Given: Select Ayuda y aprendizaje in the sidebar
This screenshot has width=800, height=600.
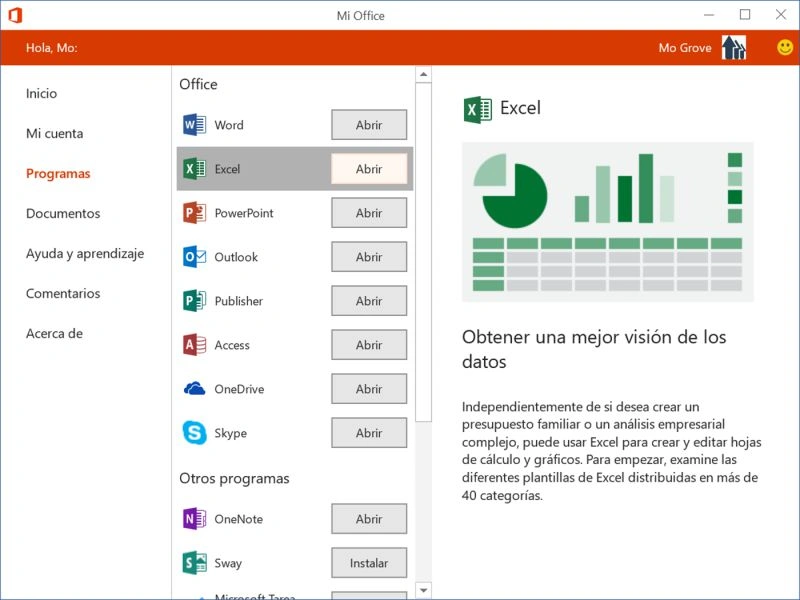Looking at the screenshot, I should pos(85,254).
